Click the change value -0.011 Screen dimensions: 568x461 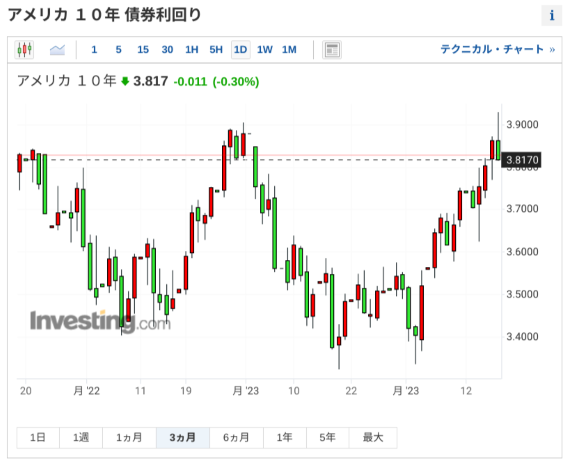pos(190,81)
